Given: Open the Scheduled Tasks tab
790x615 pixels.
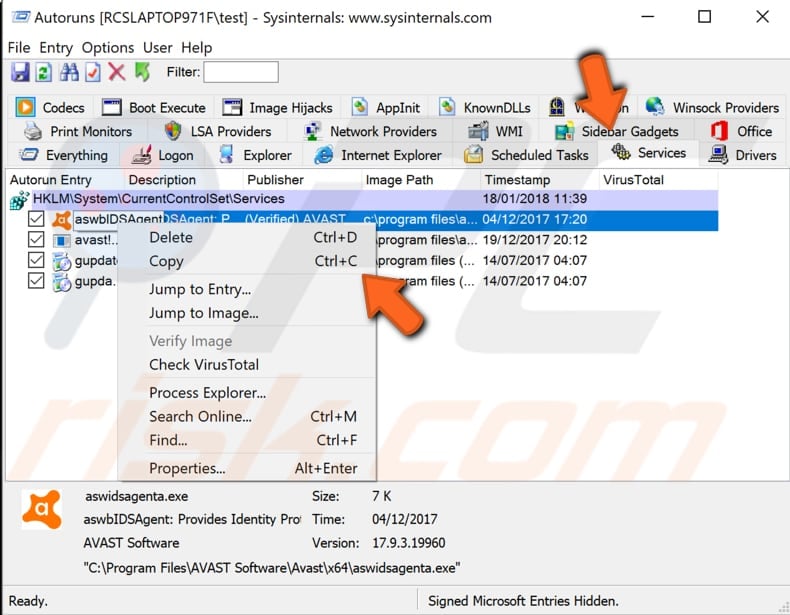Looking at the screenshot, I should (x=526, y=155).
